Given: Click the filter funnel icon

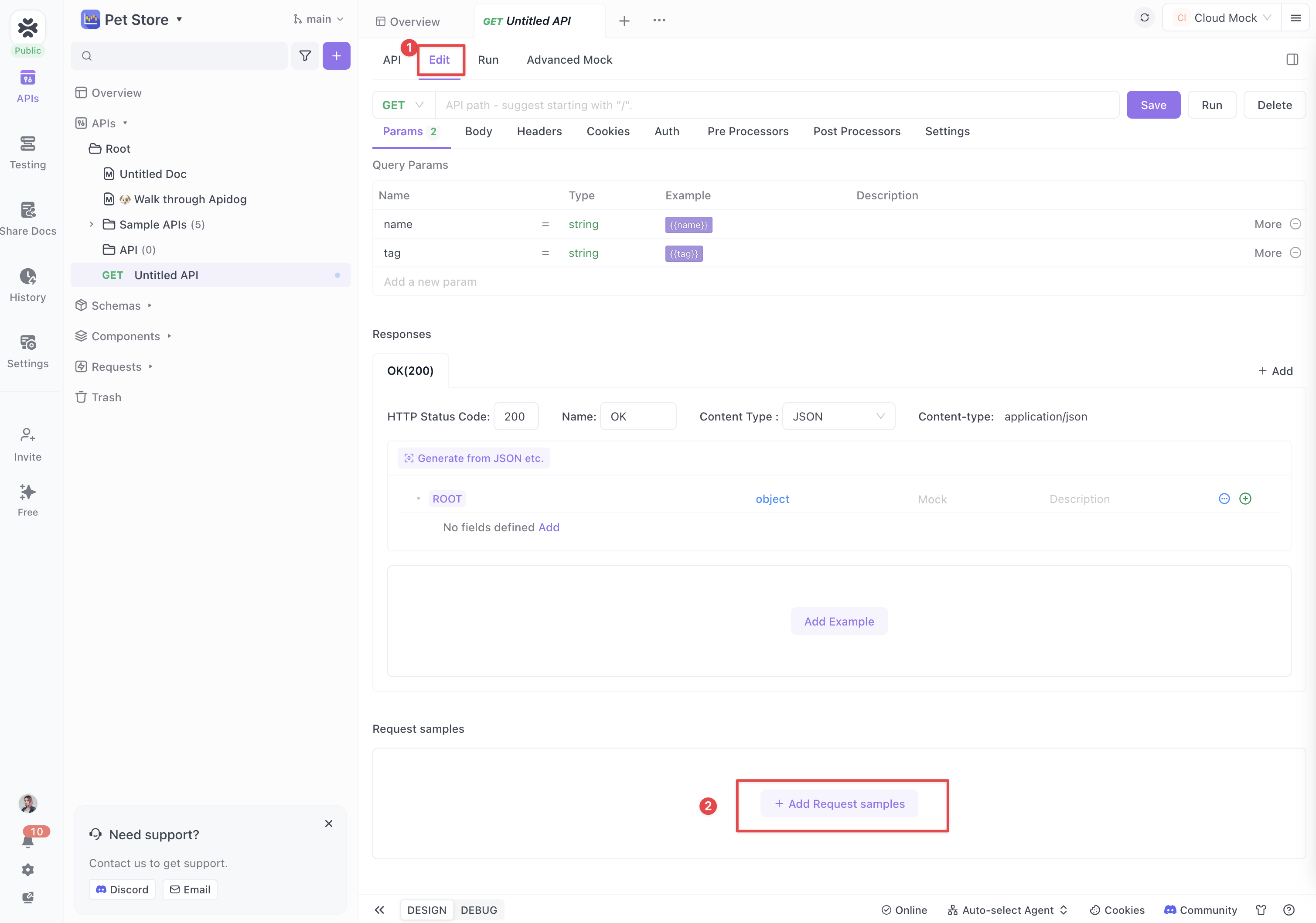Looking at the screenshot, I should pyautogui.click(x=305, y=55).
